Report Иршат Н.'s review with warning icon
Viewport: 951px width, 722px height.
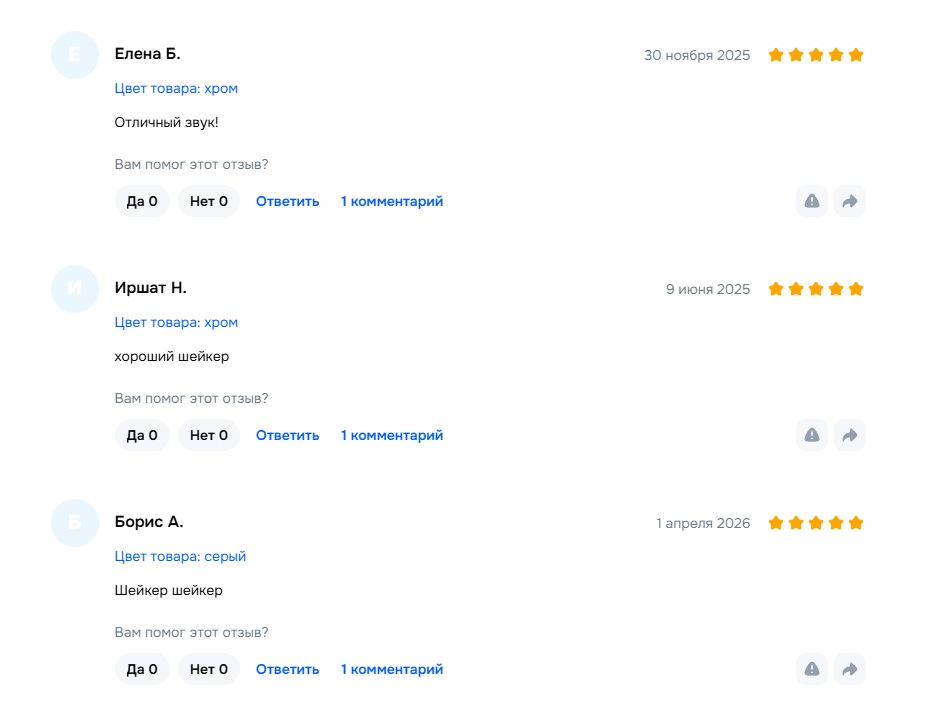click(x=812, y=435)
